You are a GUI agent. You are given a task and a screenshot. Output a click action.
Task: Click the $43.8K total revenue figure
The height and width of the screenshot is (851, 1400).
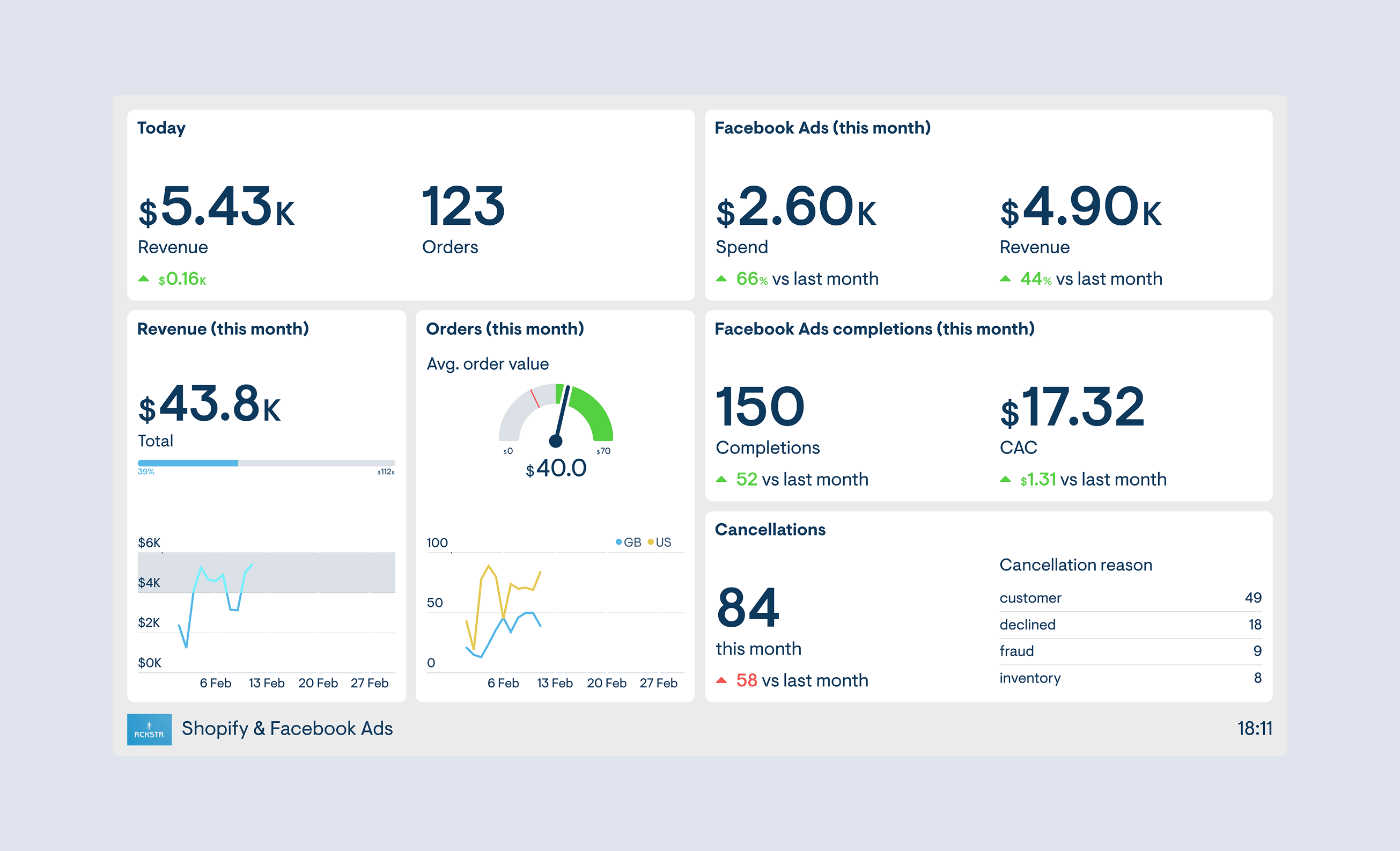coord(209,405)
